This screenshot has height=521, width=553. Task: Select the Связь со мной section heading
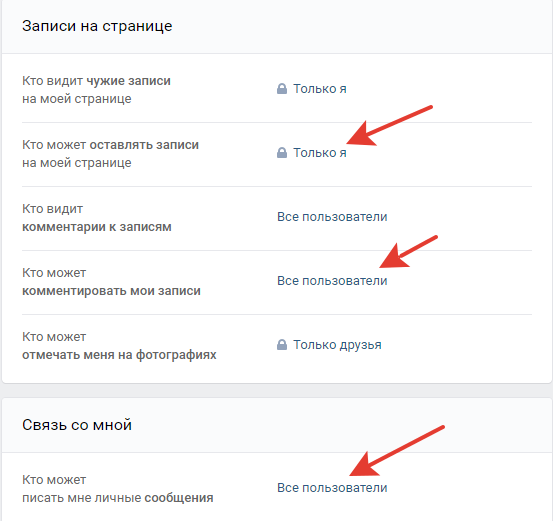[77, 425]
